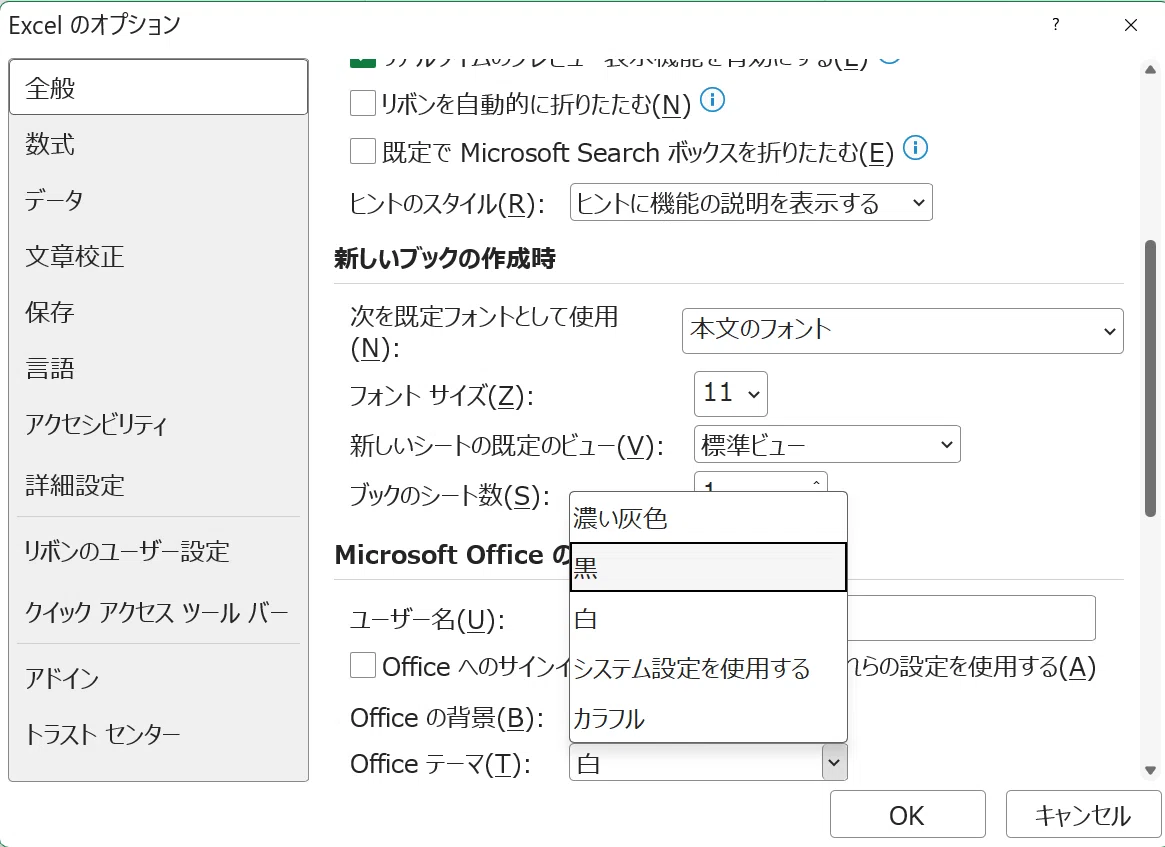This screenshot has width=1165, height=847.
Task: Open 言語 category
Action: pyautogui.click(x=158, y=368)
